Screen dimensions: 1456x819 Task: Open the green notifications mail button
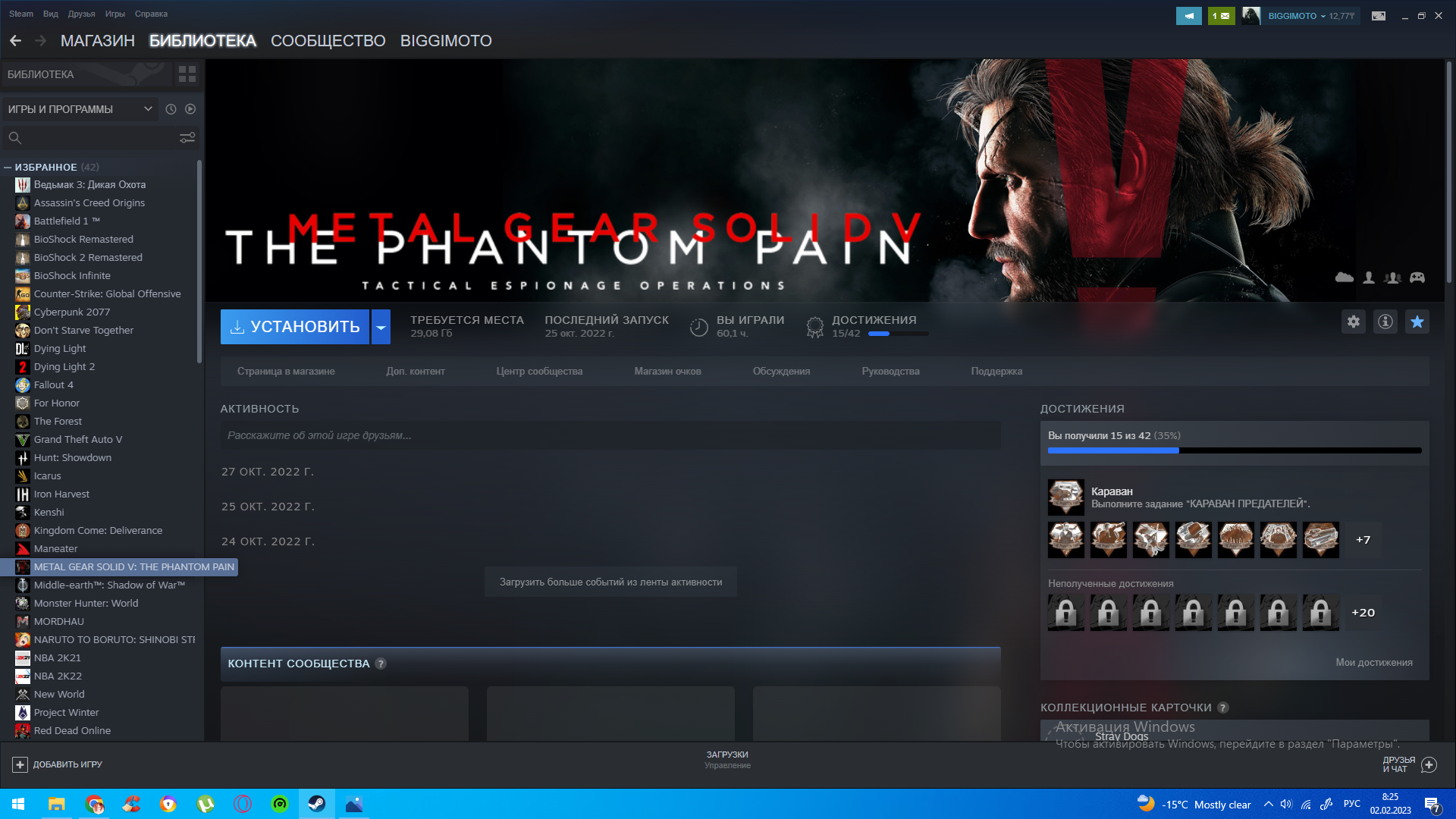pos(1222,16)
